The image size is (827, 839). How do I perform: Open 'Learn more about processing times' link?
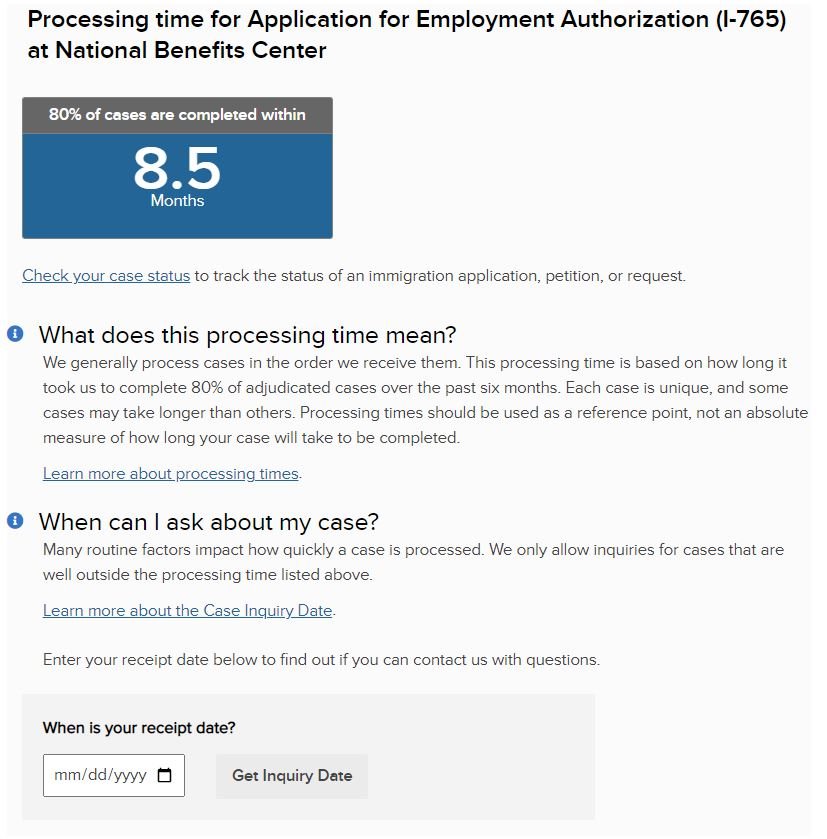tap(171, 474)
